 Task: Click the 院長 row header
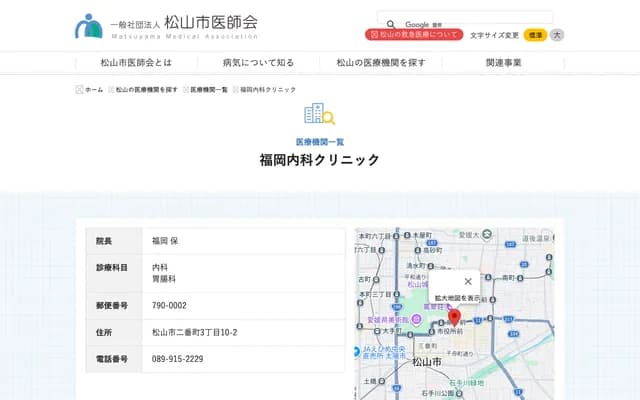pyautogui.click(x=114, y=241)
